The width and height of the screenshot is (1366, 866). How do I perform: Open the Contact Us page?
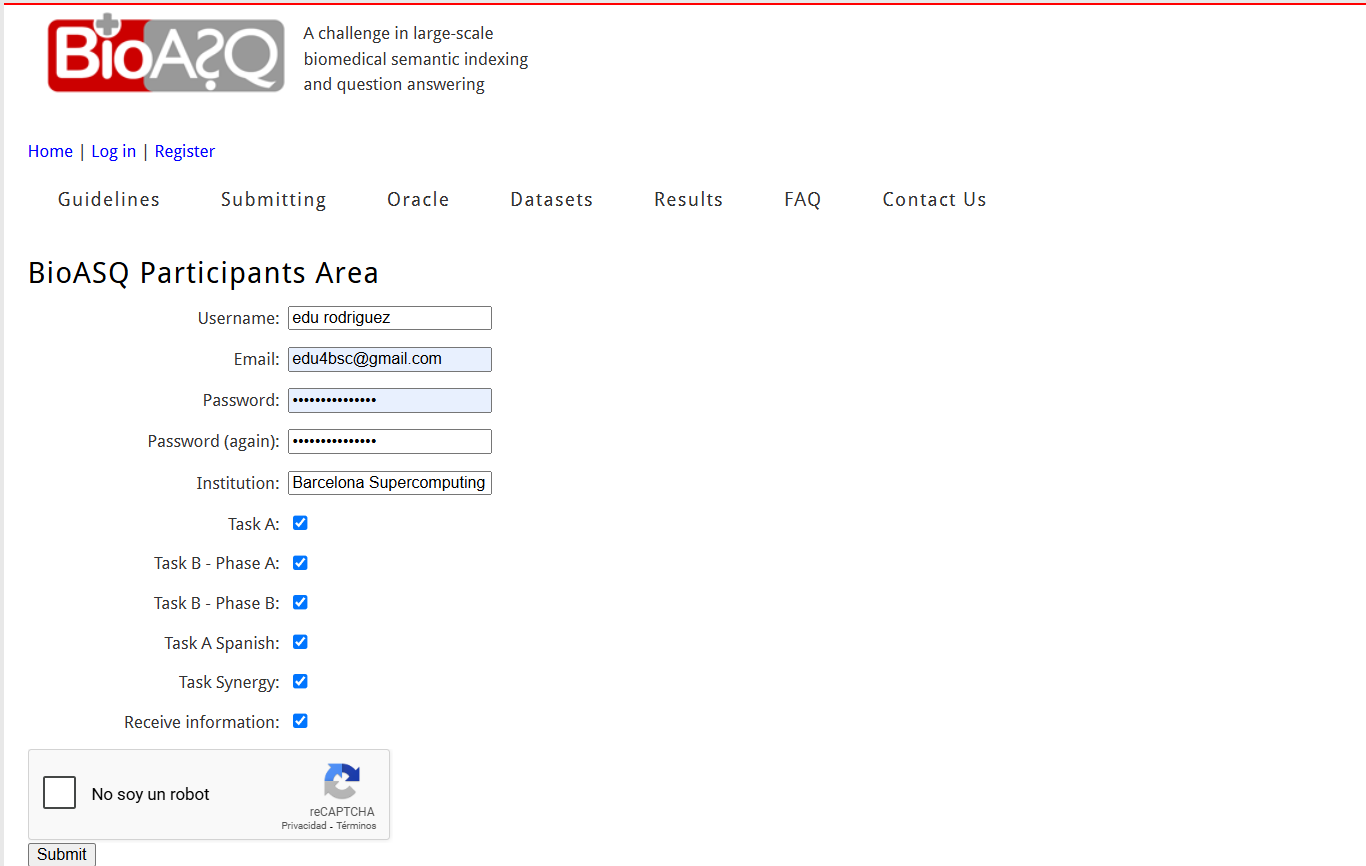point(935,199)
